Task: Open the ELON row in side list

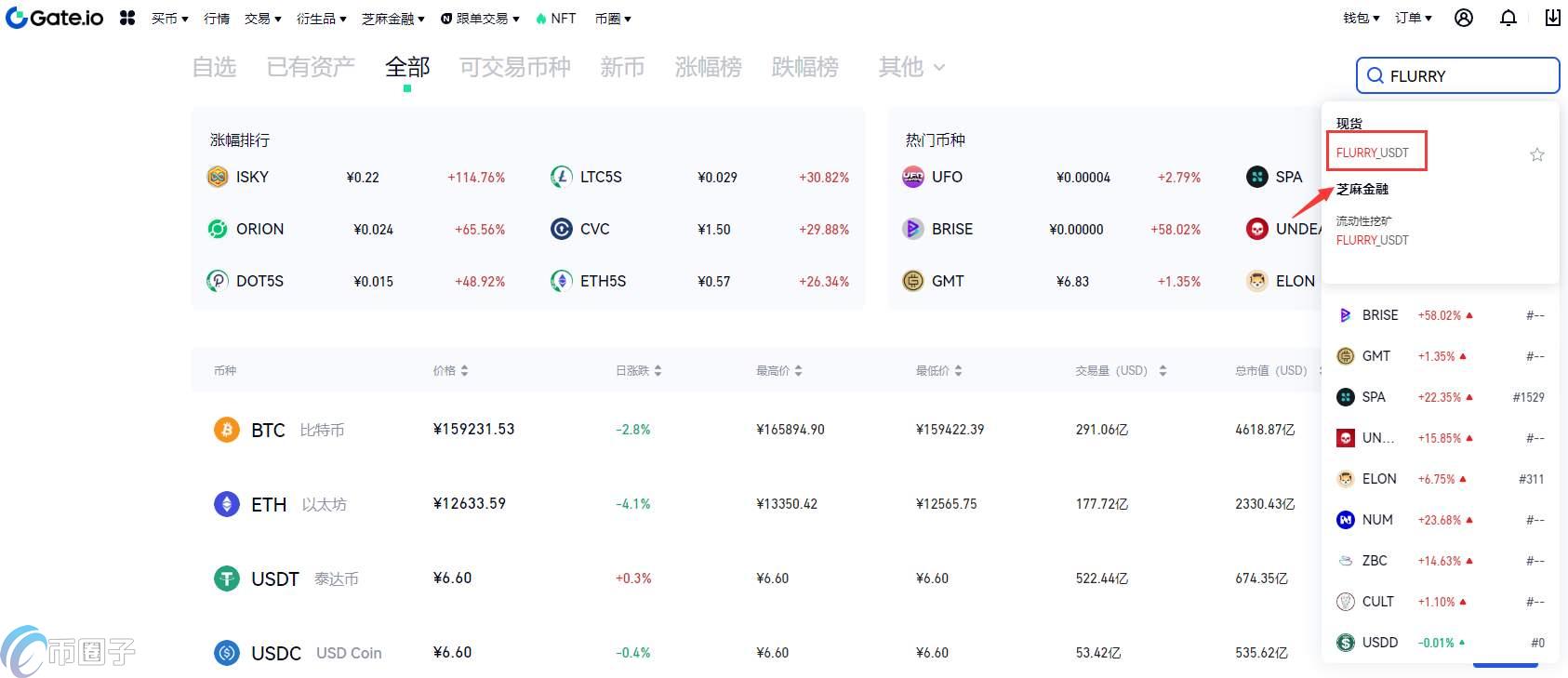Action: tap(1441, 479)
